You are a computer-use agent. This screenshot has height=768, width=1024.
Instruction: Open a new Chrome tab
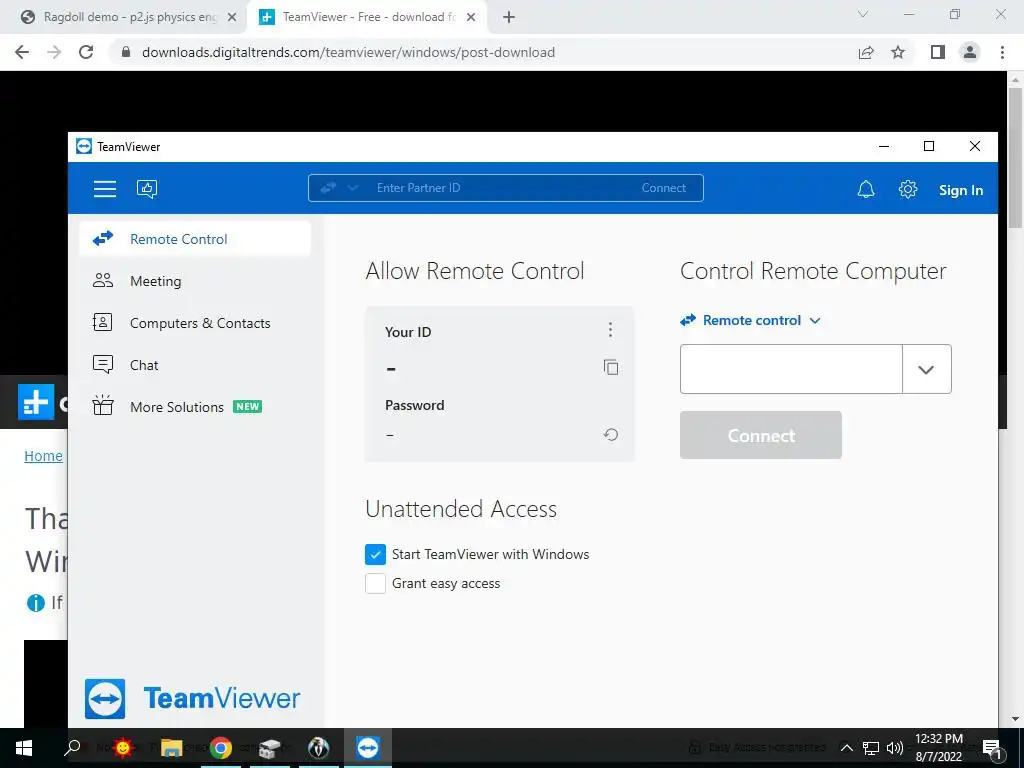point(509,18)
